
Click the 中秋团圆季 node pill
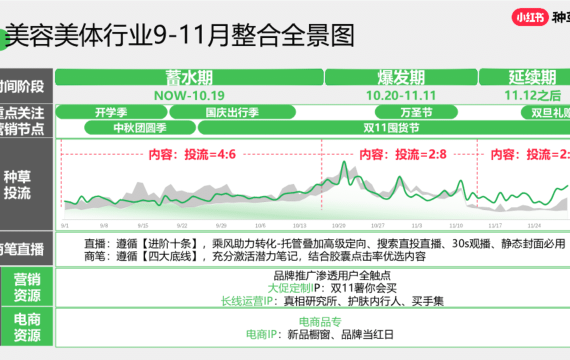(140, 128)
